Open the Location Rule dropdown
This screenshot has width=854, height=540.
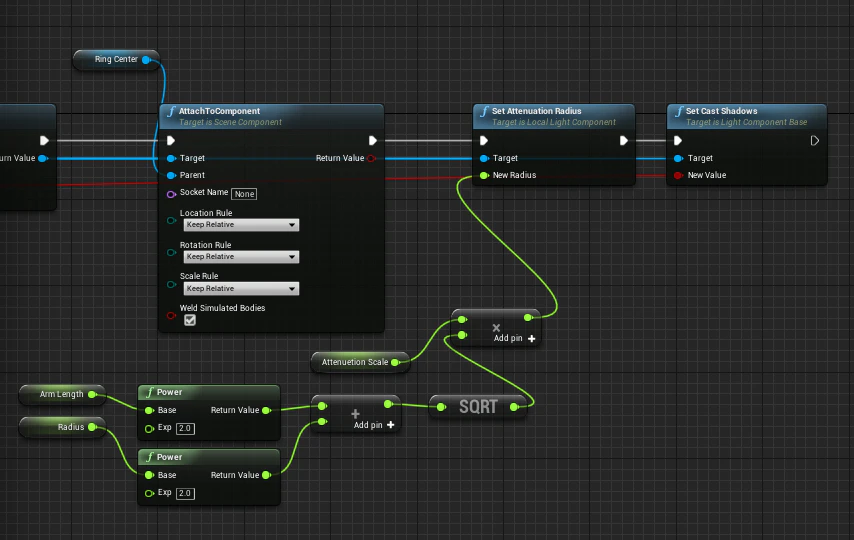(241, 225)
